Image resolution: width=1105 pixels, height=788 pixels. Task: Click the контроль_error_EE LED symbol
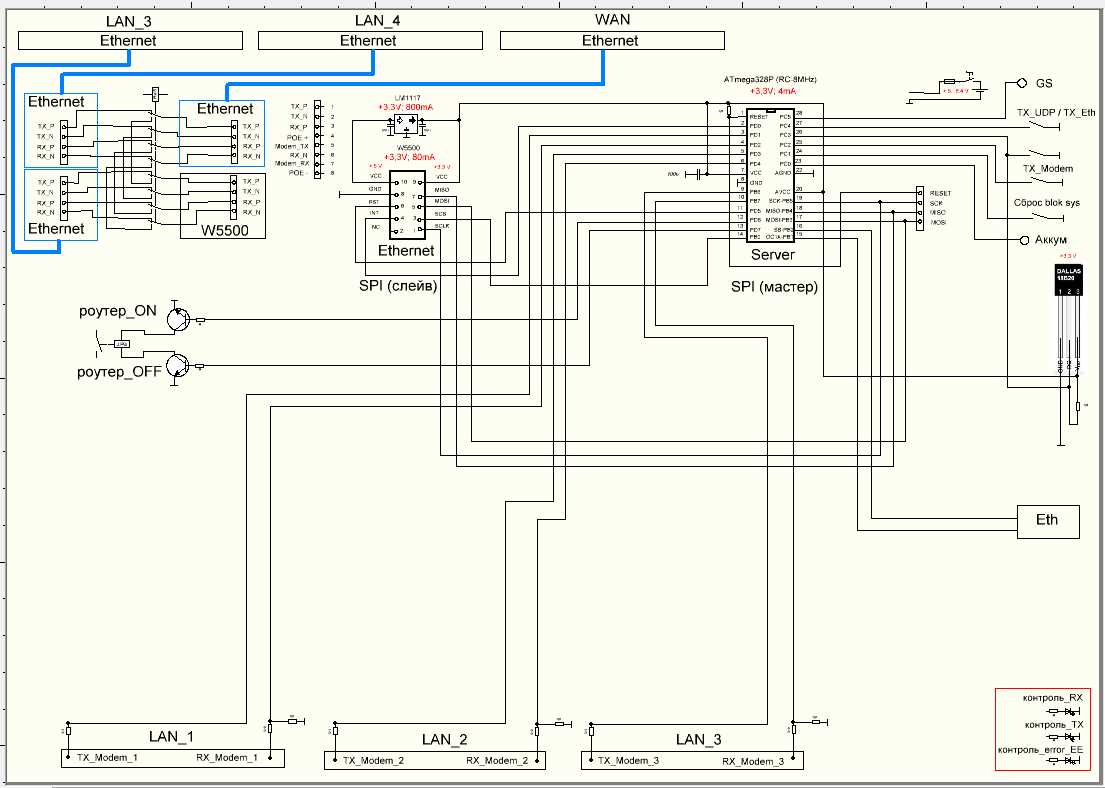(x=1066, y=761)
